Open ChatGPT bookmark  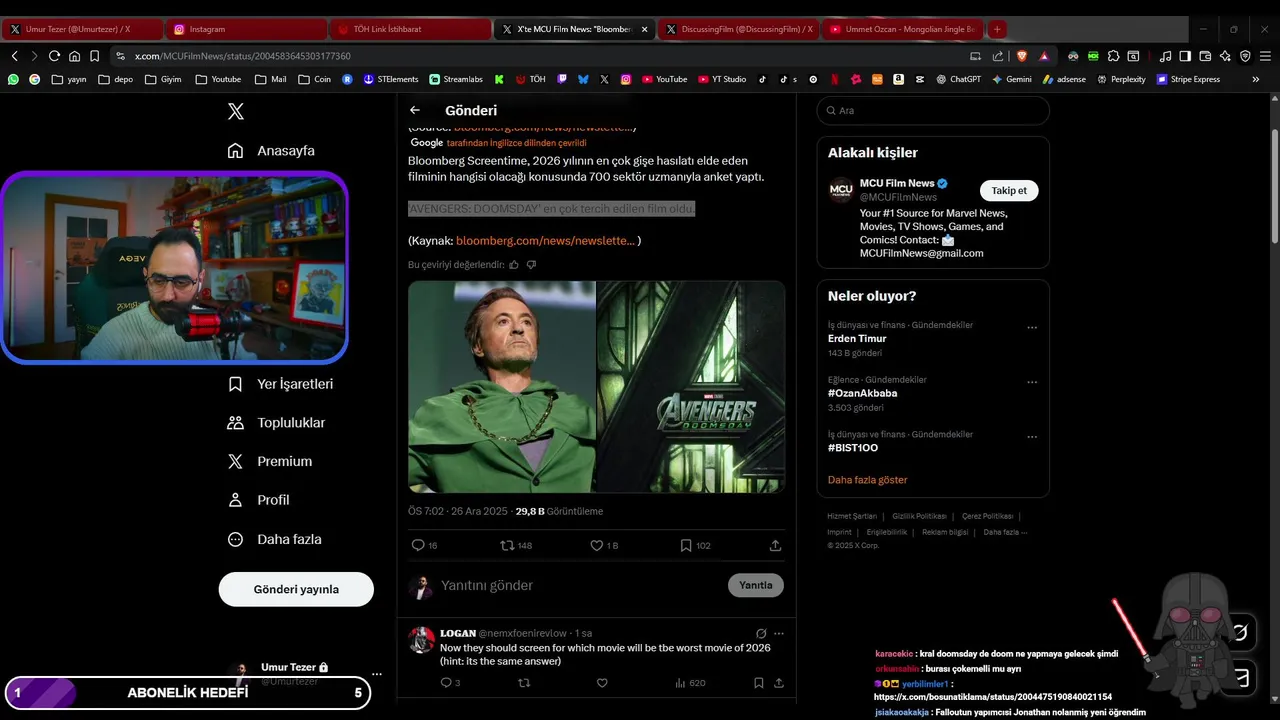(958, 79)
